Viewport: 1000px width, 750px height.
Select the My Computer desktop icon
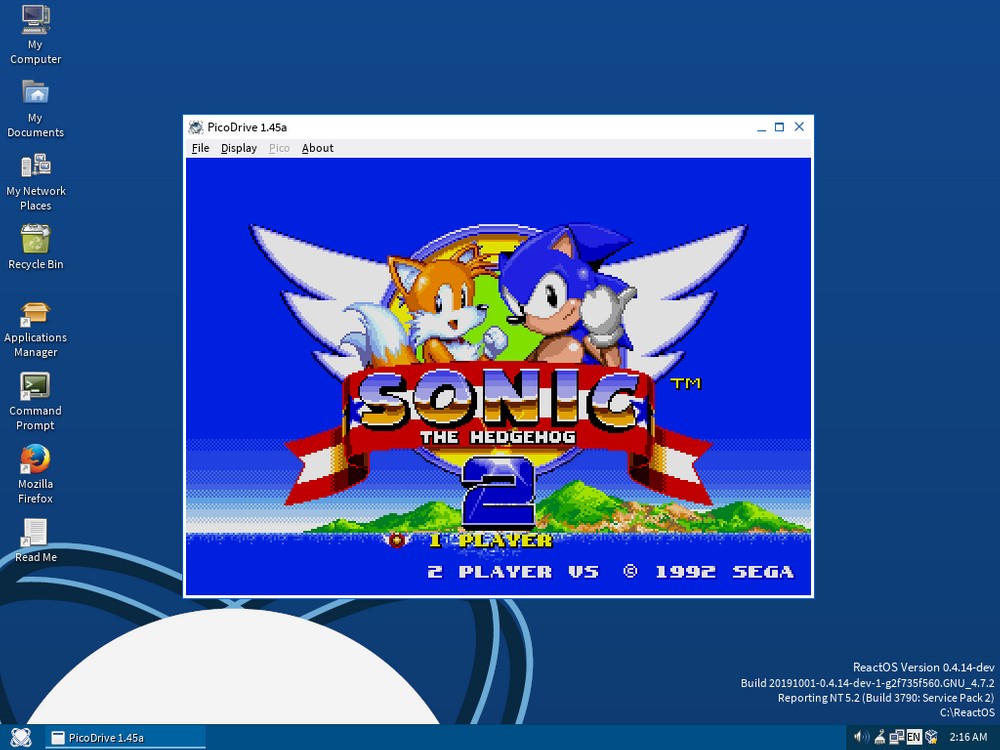[x=35, y=19]
